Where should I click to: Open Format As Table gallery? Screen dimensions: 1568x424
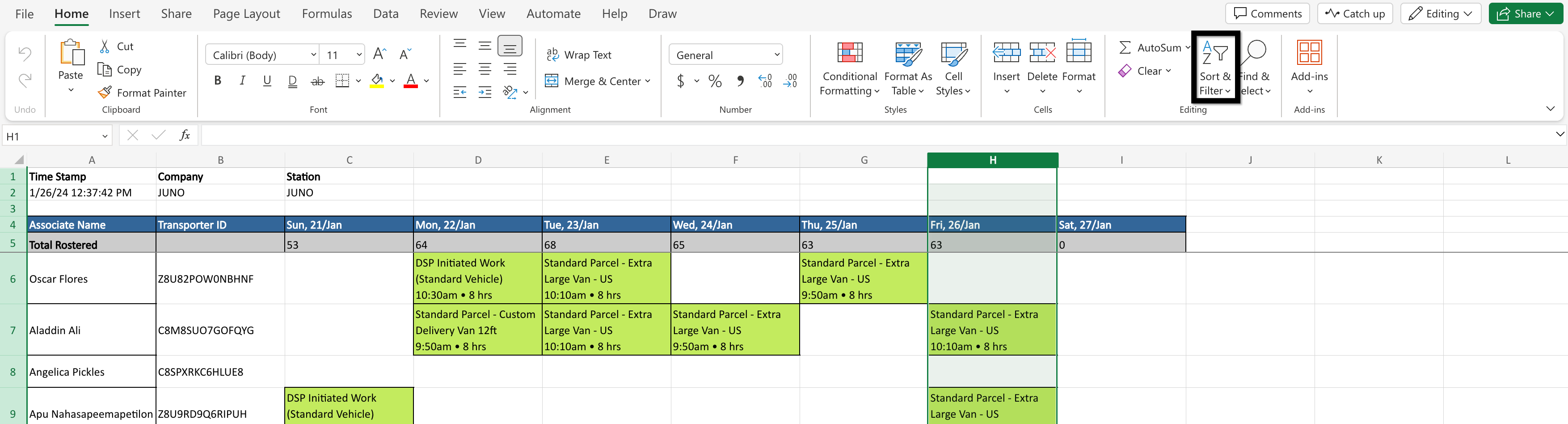(907, 68)
